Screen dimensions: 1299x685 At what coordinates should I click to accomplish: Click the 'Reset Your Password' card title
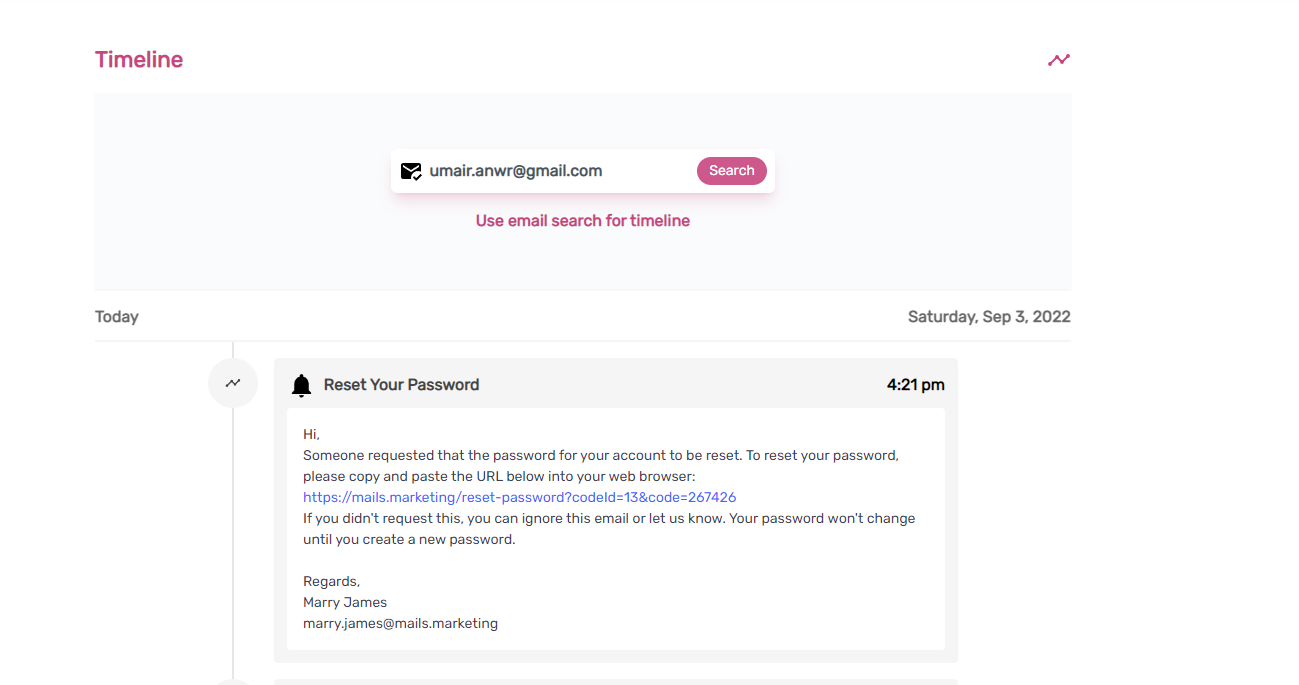coord(401,385)
